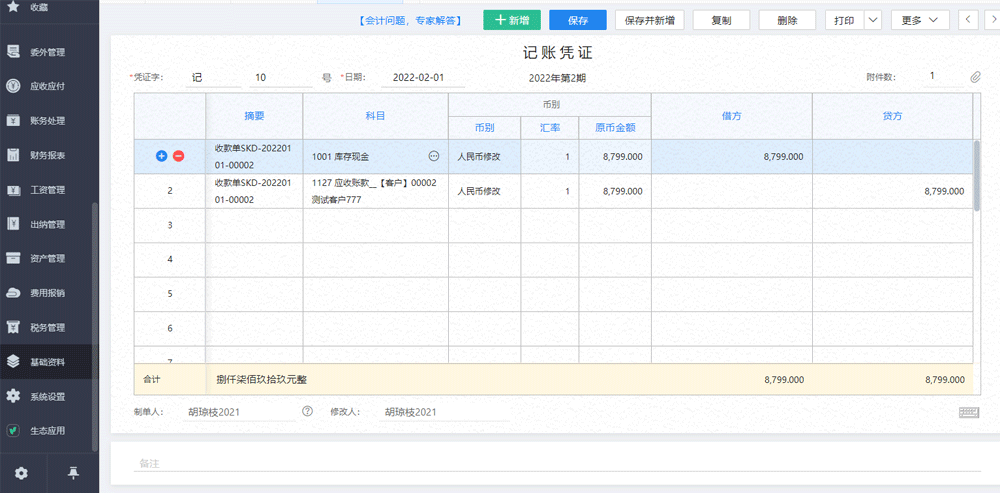Select 系统设置 menu label
This screenshot has width=1000, height=493.
coord(48,397)
